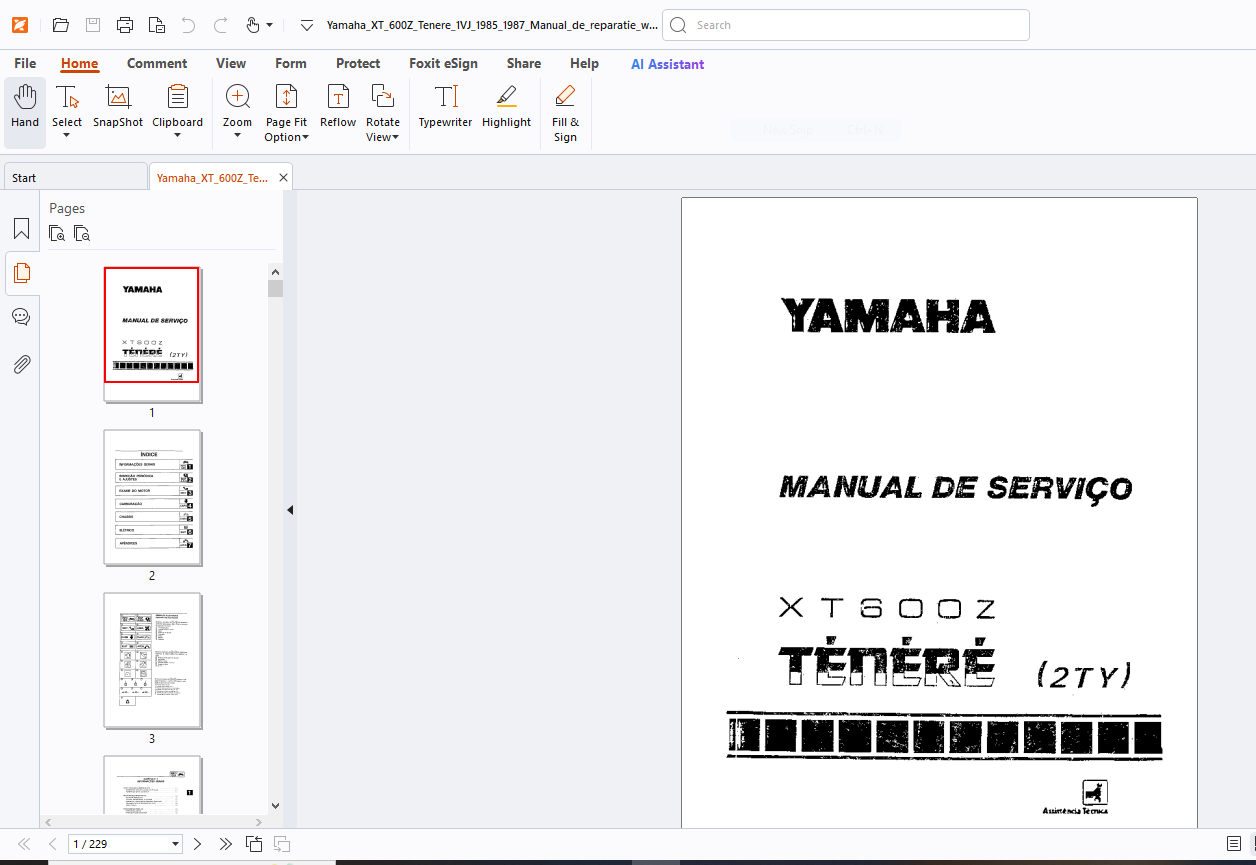Open the Form ribbon tab

(x=291, y=64)
